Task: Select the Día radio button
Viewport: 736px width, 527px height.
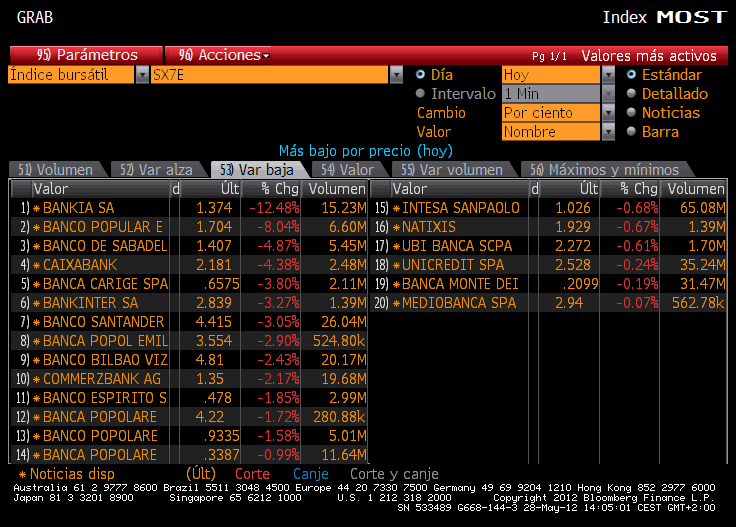Action: tap(420, 74)
